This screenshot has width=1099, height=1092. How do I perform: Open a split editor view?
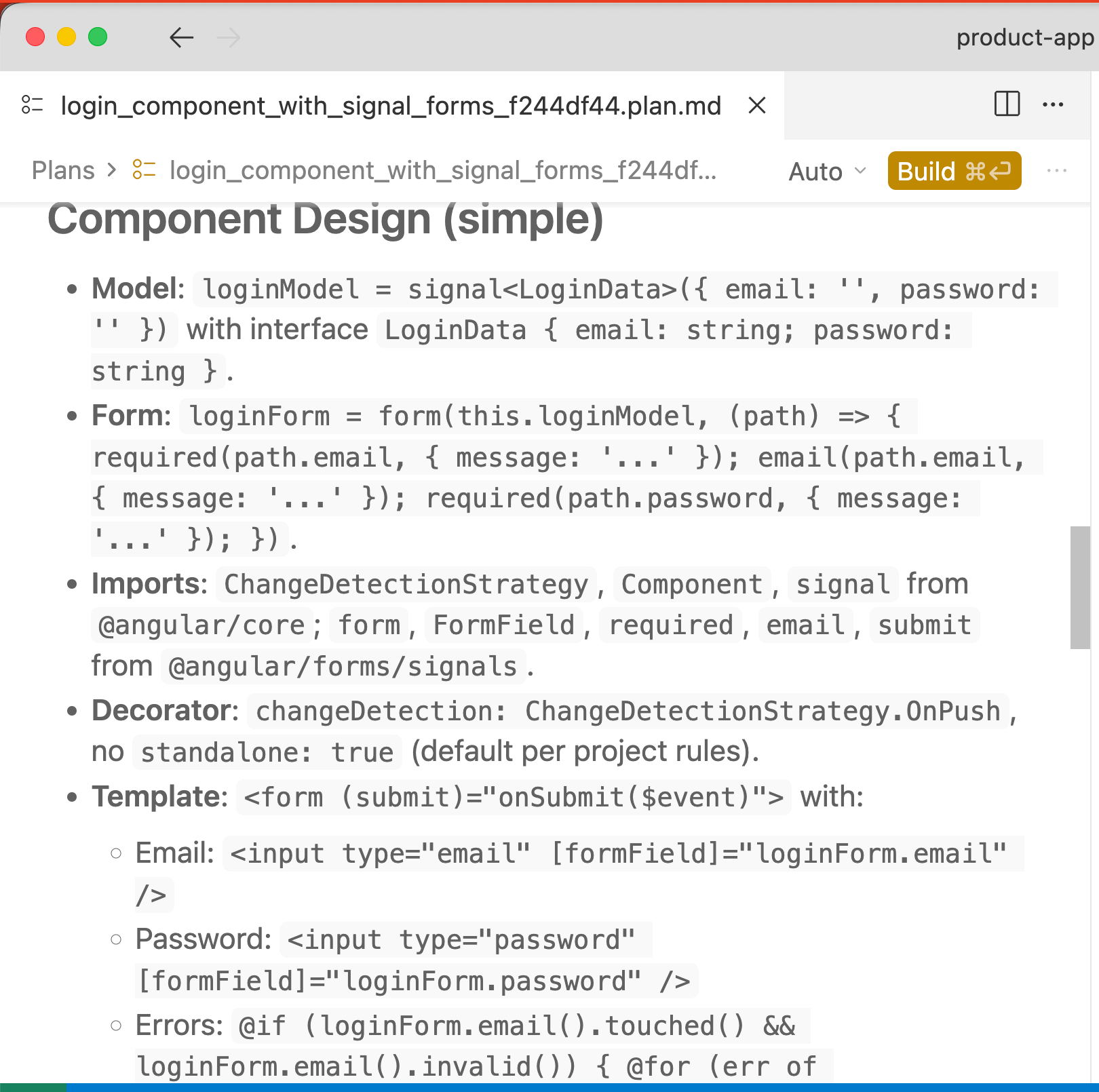click(1006, 105)
